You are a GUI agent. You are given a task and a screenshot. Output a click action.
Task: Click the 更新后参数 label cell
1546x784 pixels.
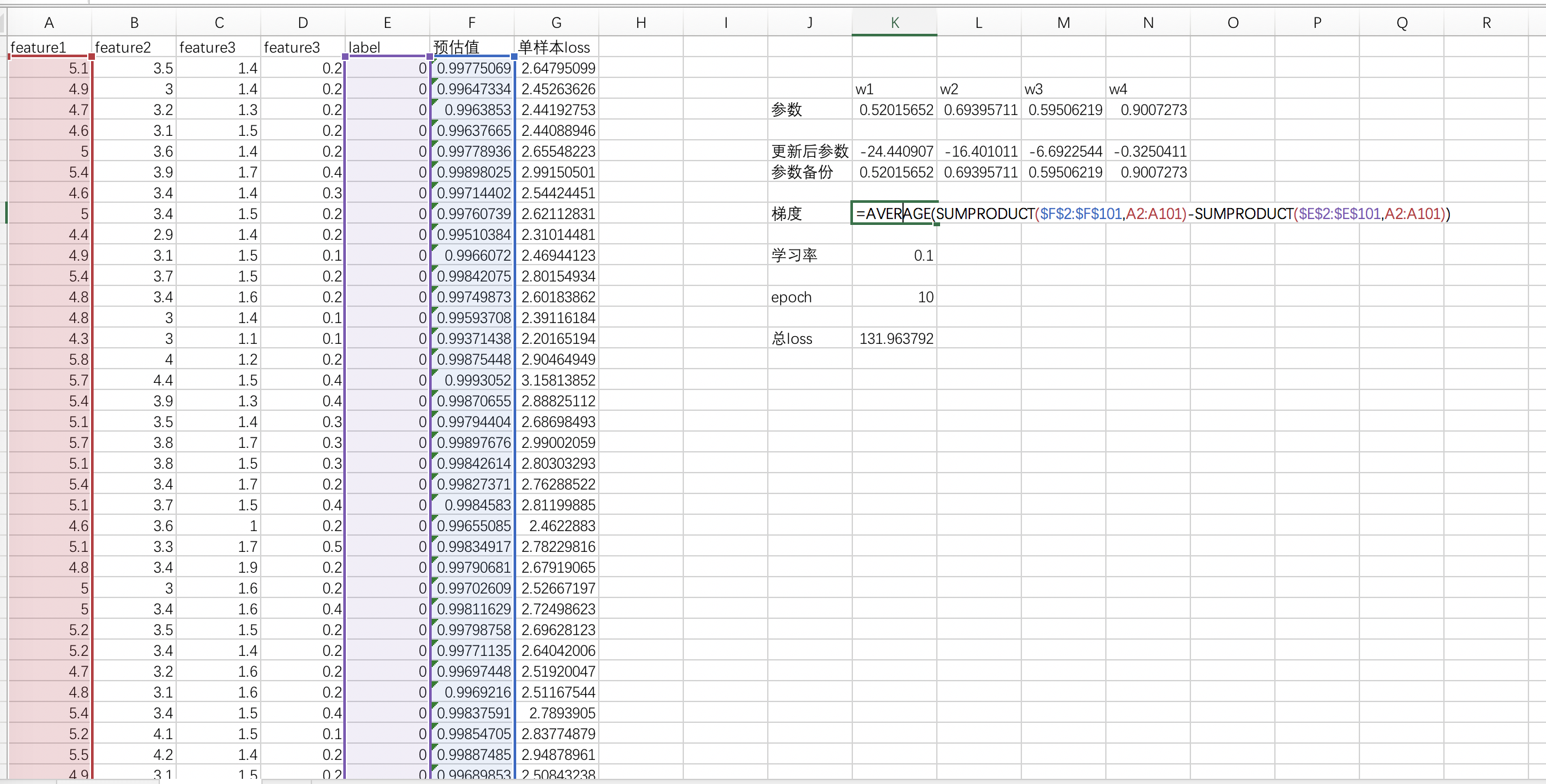[x=810, y=151]
